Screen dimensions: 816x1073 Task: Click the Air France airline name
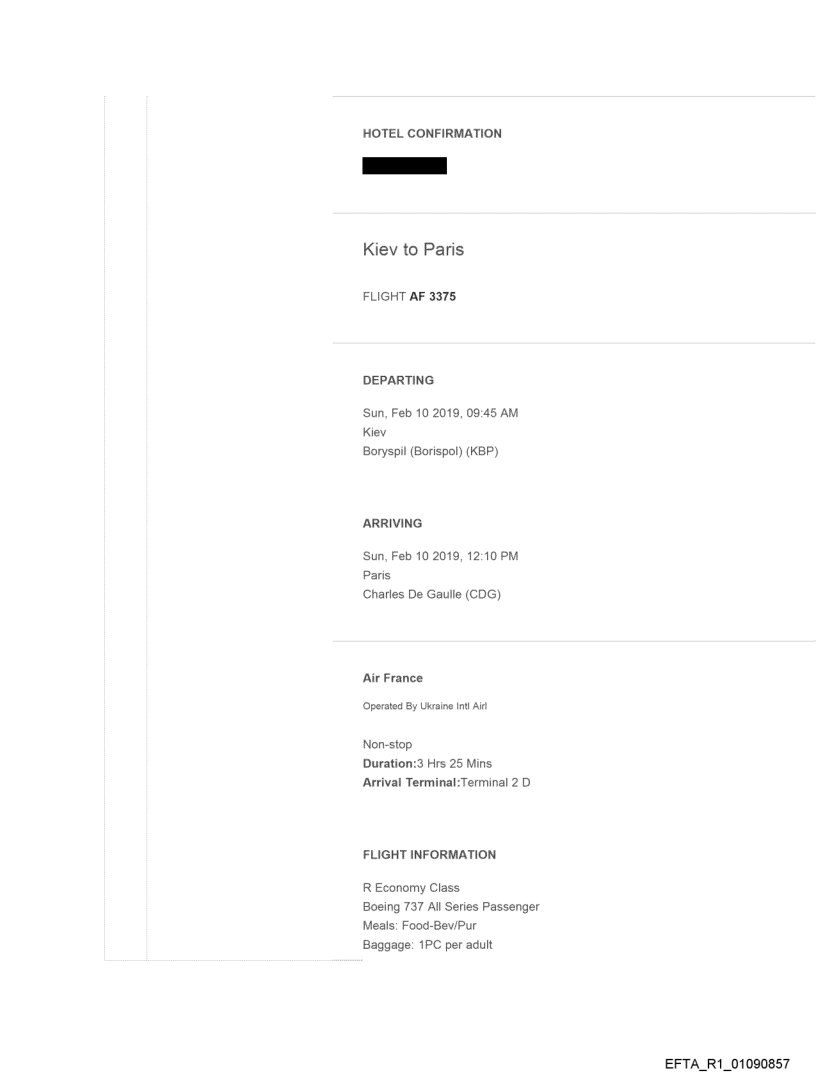[392, 678]
